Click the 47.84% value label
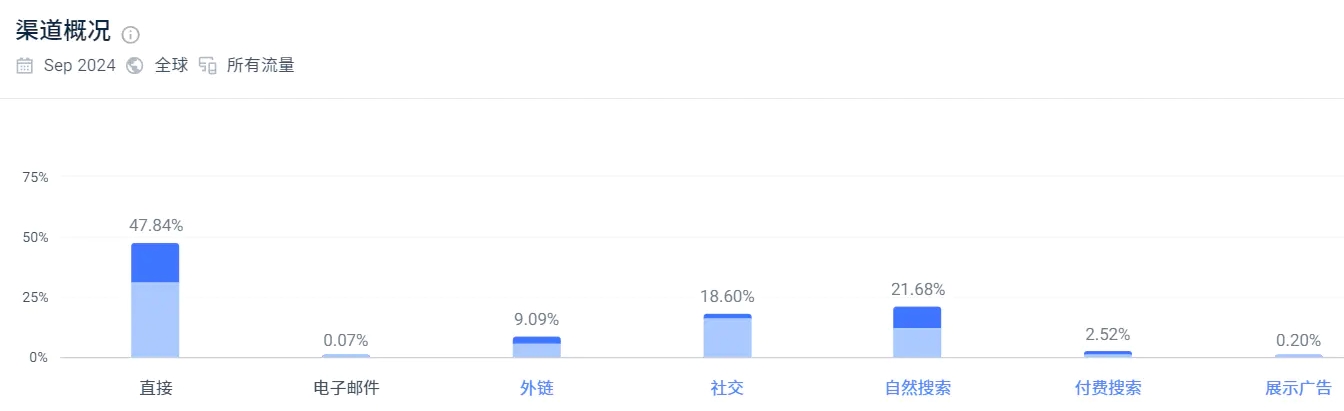 point(156,226)
